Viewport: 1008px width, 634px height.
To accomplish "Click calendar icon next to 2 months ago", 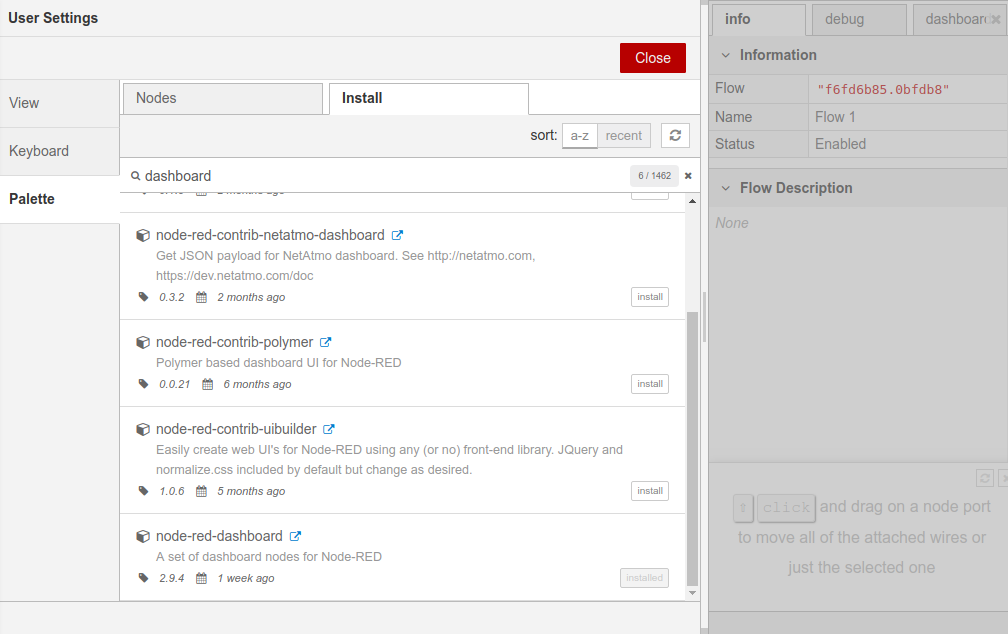I will pos(201,297).
